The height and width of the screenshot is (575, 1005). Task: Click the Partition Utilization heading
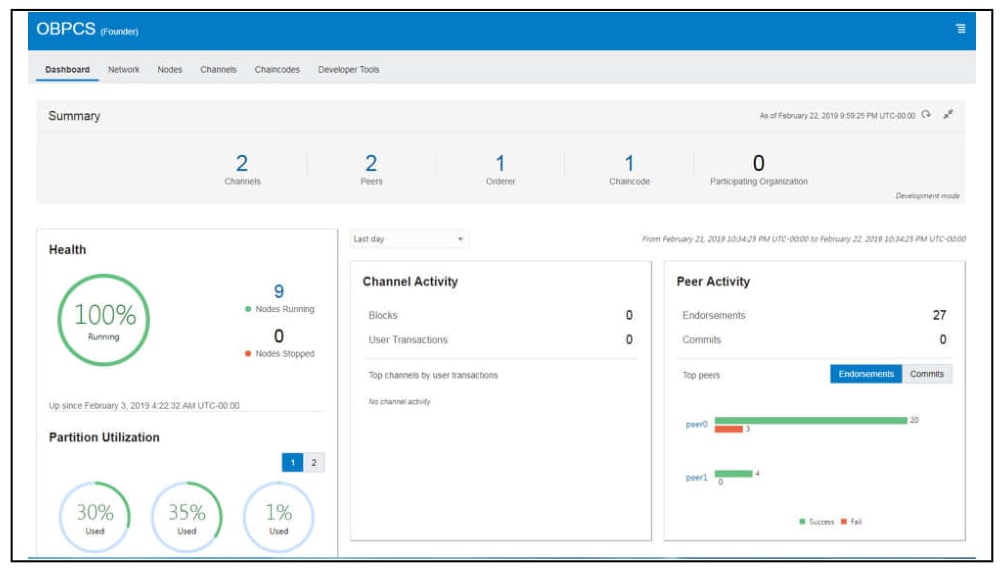[104, 437]
